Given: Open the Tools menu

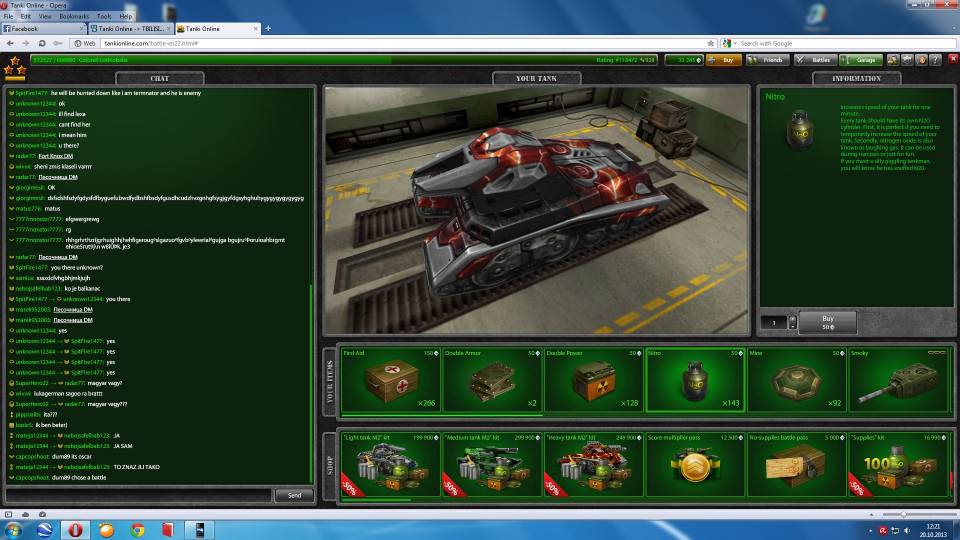Looking at the screenshot, I should 104,17.
